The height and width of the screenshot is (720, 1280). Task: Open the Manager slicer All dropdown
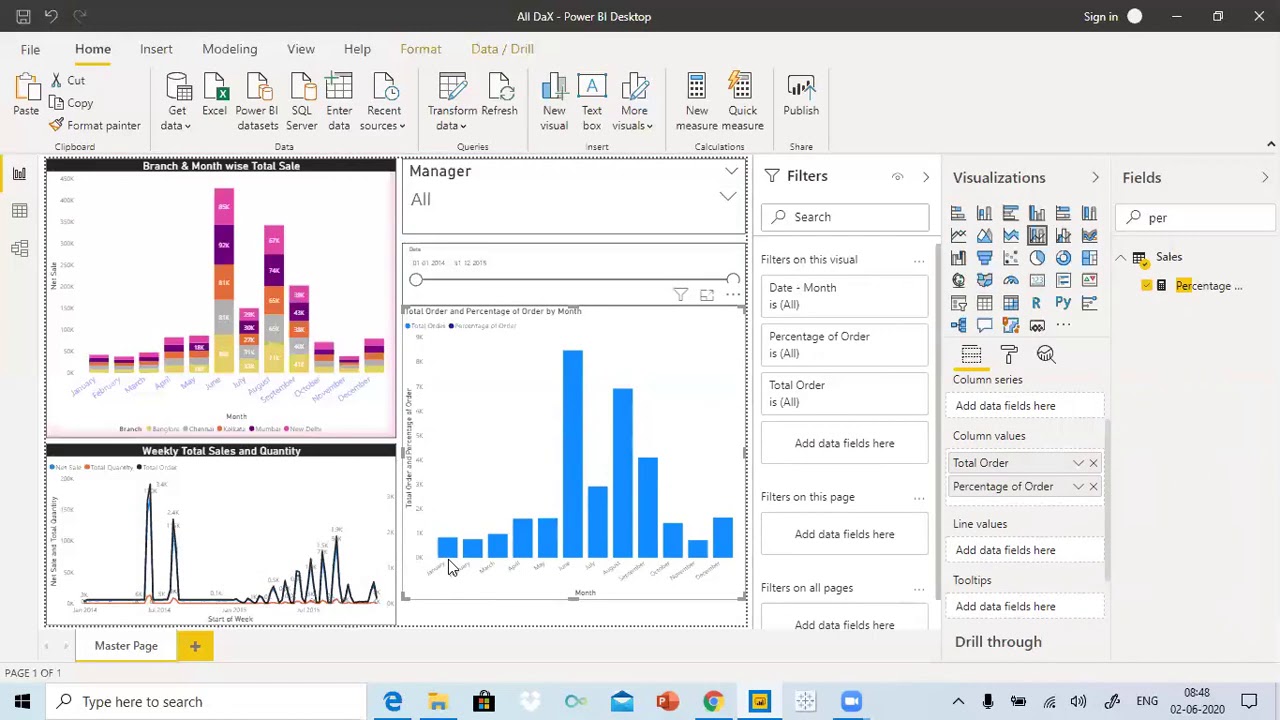pos(727,197)
